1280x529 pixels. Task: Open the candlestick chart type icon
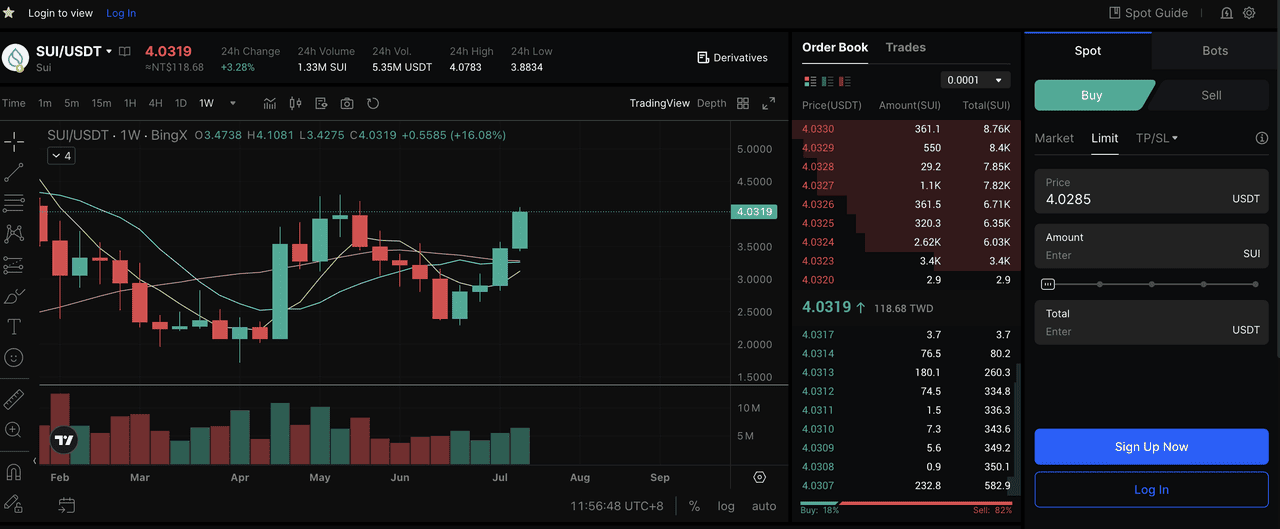click(x=295, y=103)
